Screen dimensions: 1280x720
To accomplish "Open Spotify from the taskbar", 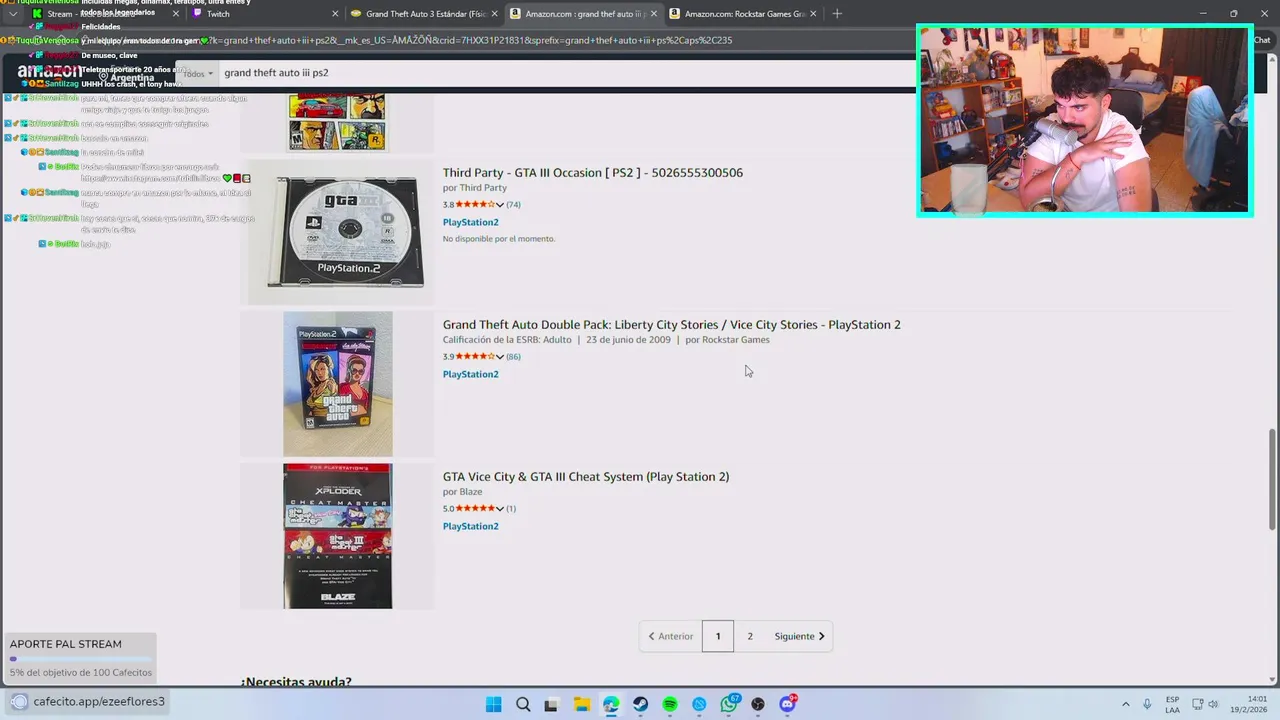I will 670,704.
